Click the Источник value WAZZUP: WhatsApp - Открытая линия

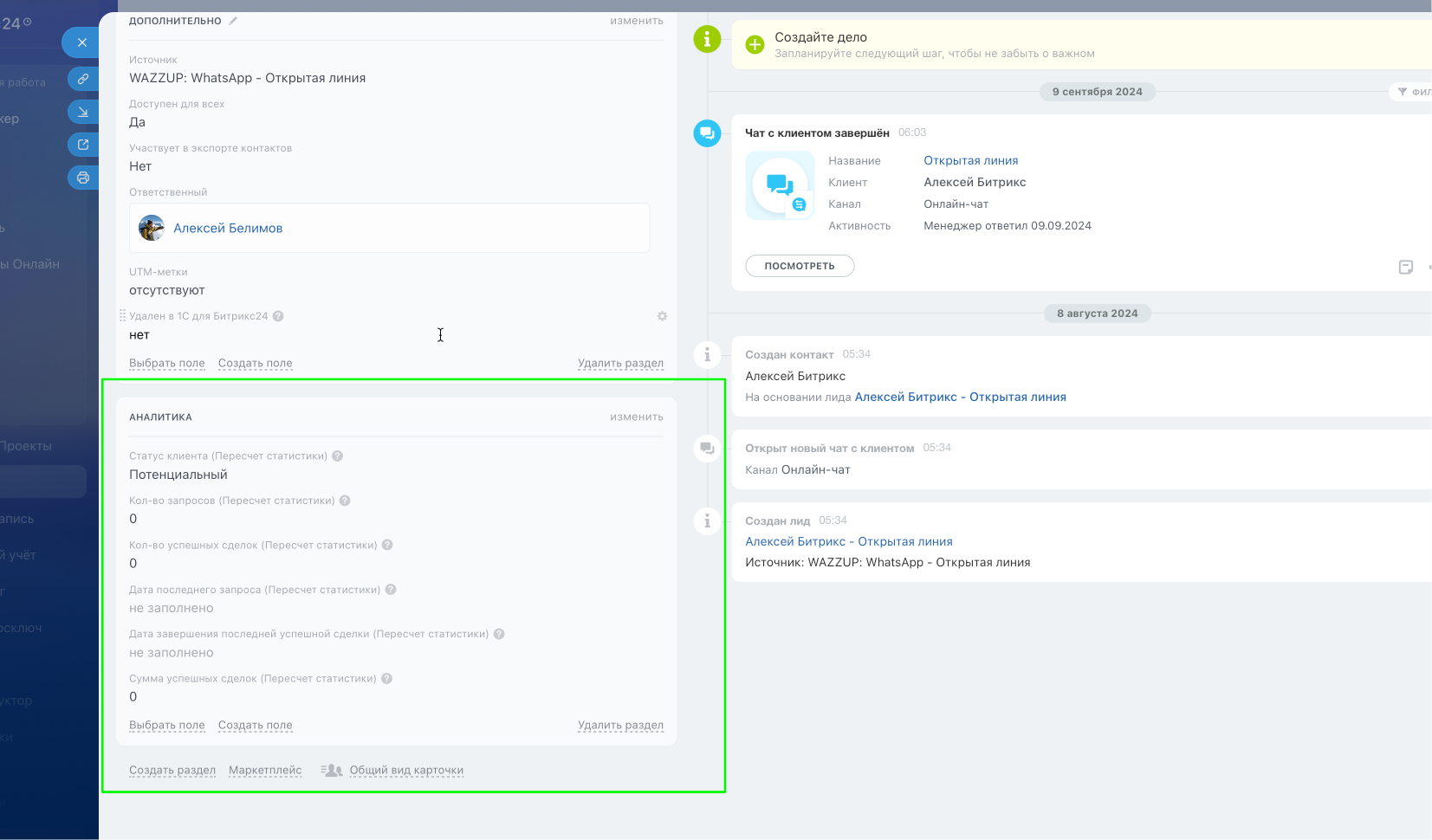click(x=248, y=79)
